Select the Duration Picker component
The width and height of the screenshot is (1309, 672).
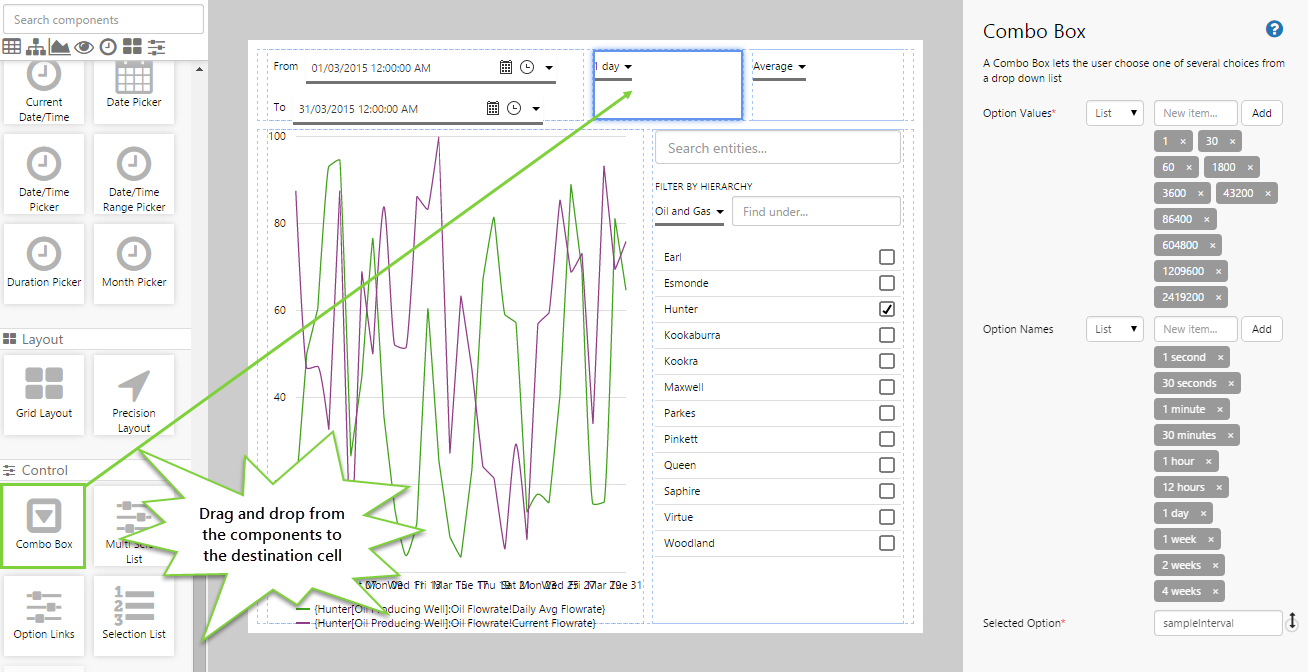pyautogui.click(x=44, y=264)
